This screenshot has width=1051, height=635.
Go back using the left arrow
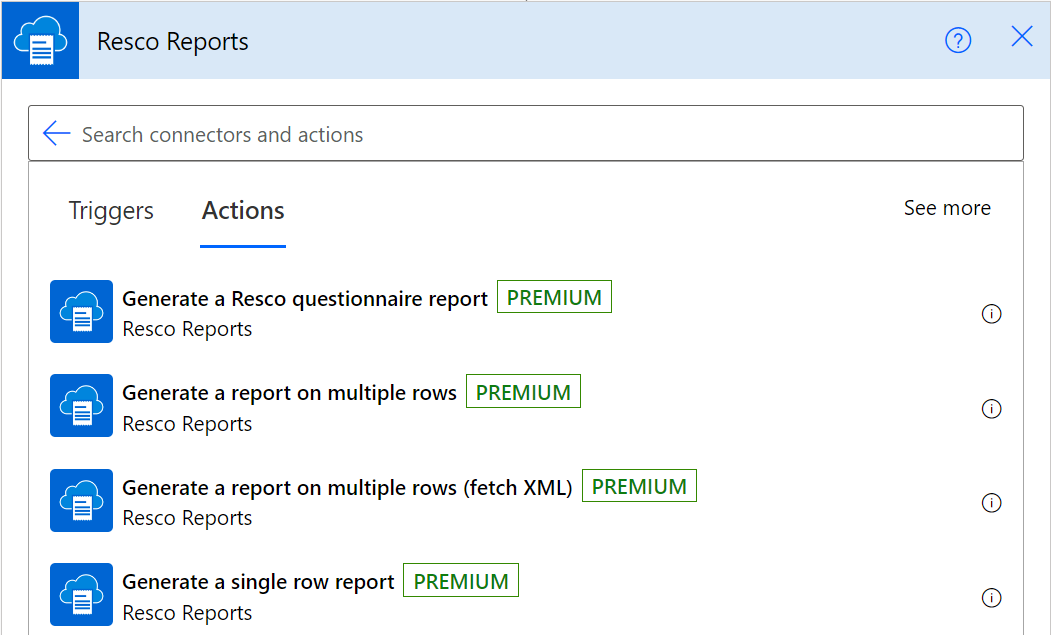57,134
